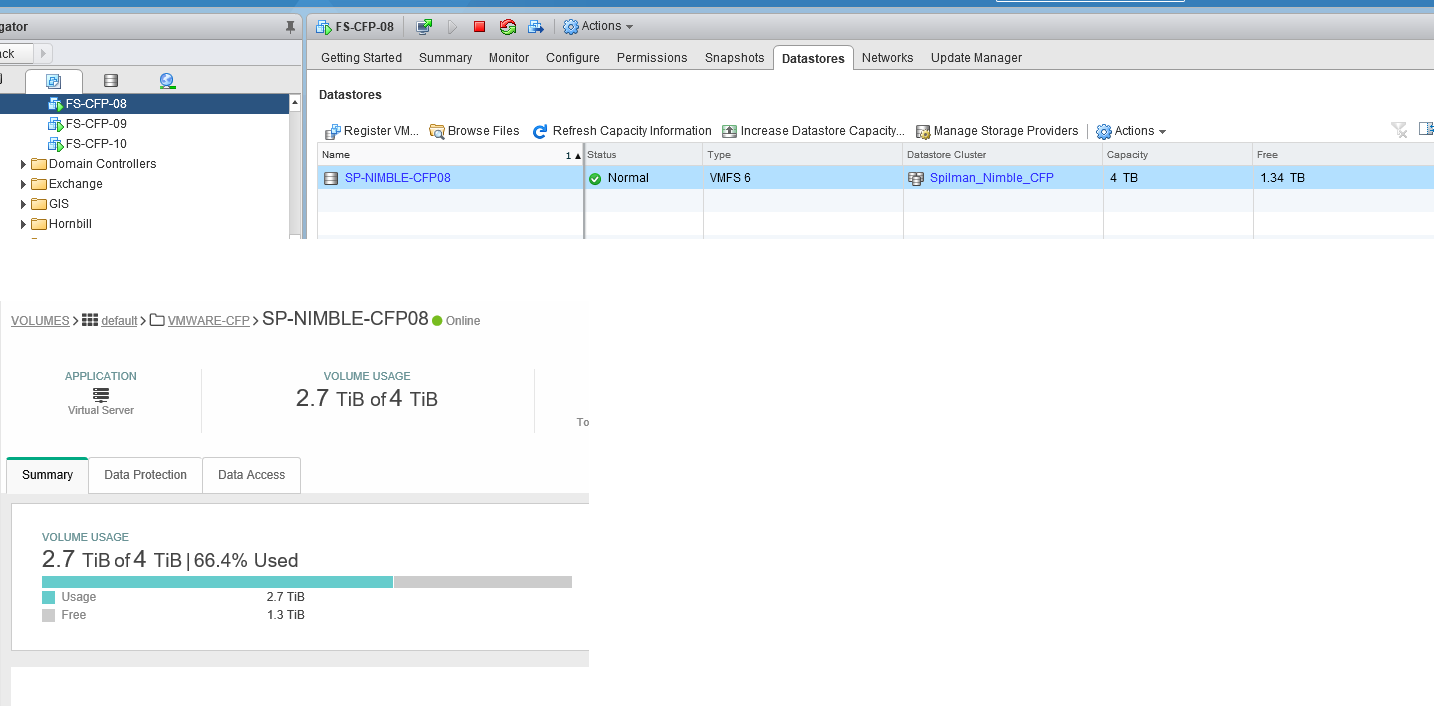1434x706 pixels.
Task: Click the green power-on play icon
Action: click(x=452, y=27)
